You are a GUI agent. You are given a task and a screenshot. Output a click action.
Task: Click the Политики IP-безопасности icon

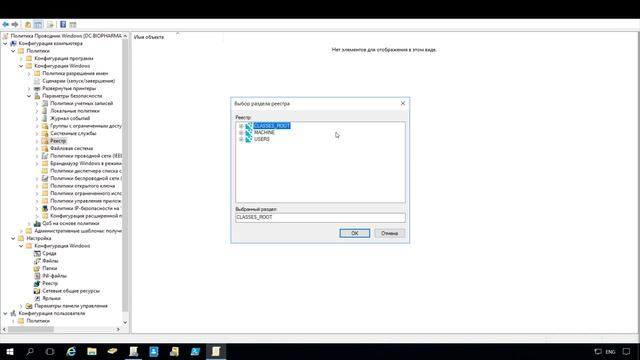[45, 208]
